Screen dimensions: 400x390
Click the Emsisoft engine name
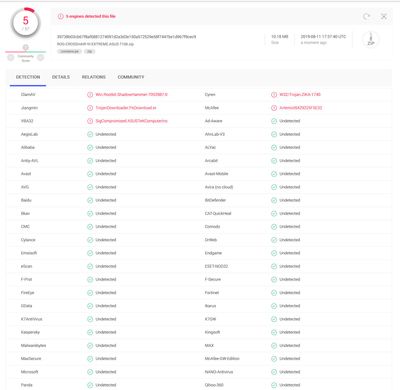click(29, 253)
